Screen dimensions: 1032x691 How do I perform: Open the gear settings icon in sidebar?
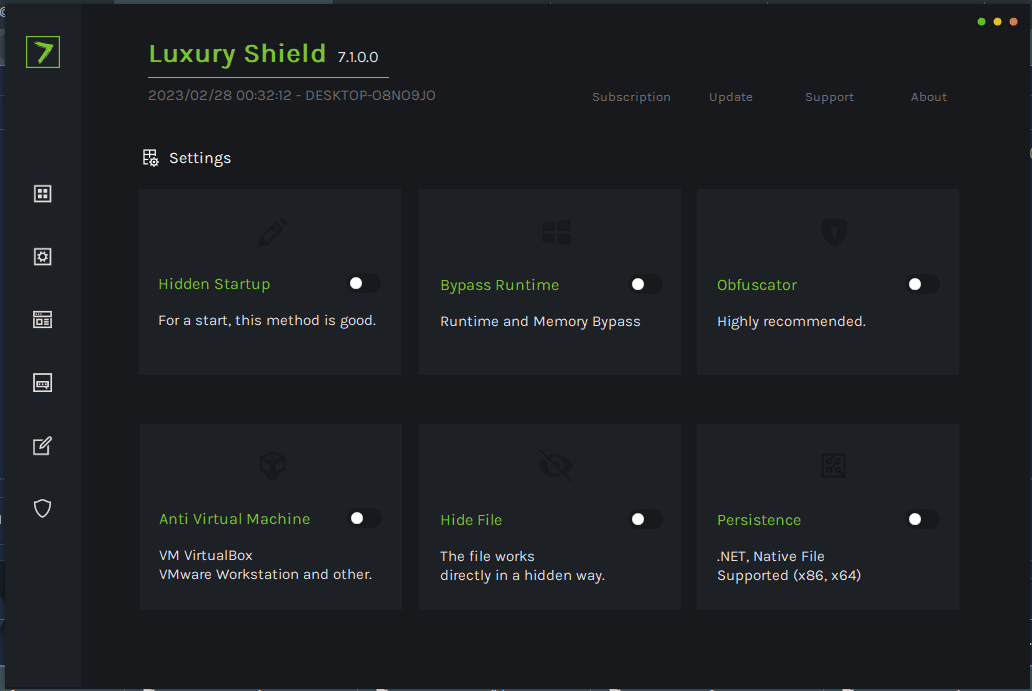43,257
